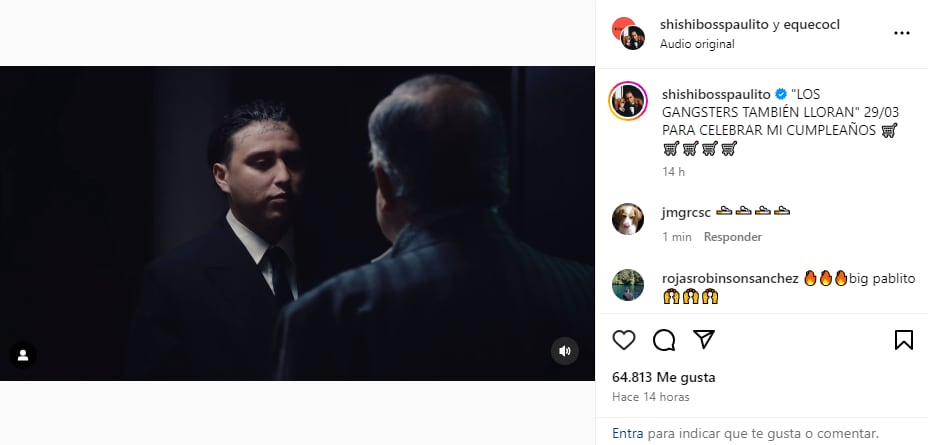View shishibosspaulito story ring avatar
Image resolution: width=928 pixels, height=445 pixels.
tap(629, 101)
